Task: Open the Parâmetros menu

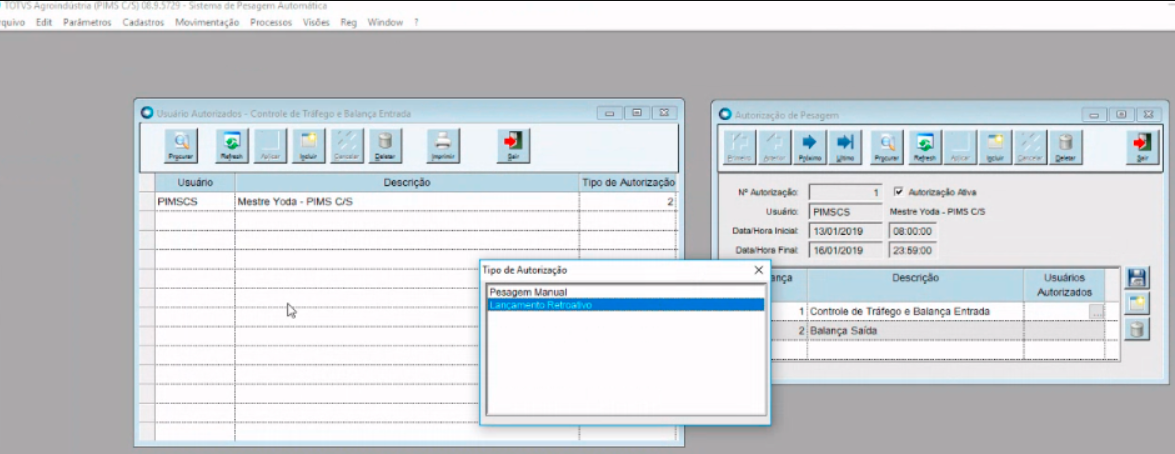Action: 87,22
